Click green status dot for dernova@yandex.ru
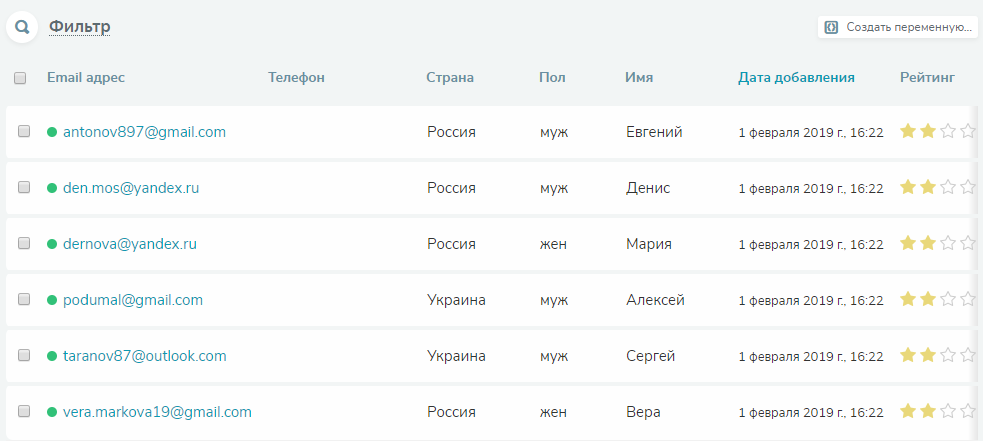 click(52, 244)
